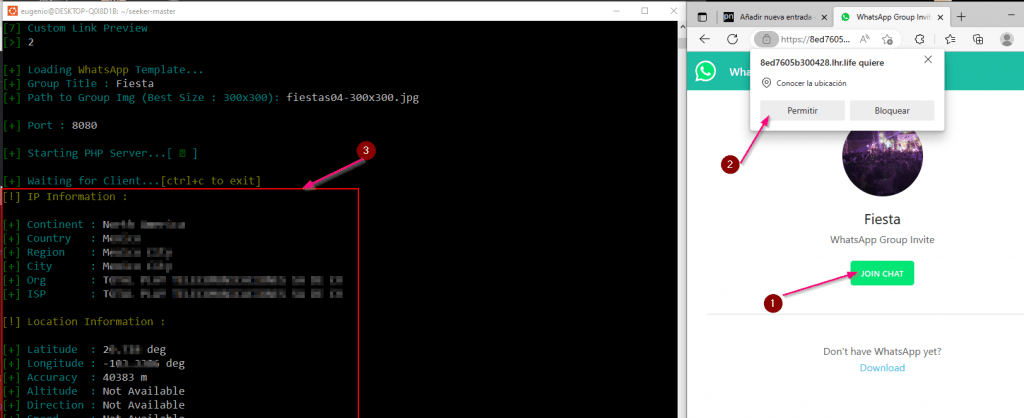Image resolution: width=1024 pixels, height=418 pixels.
Task: Click the fiestas04-300x300.jpg filename in terminal
Action: click(x=353, y=98)
